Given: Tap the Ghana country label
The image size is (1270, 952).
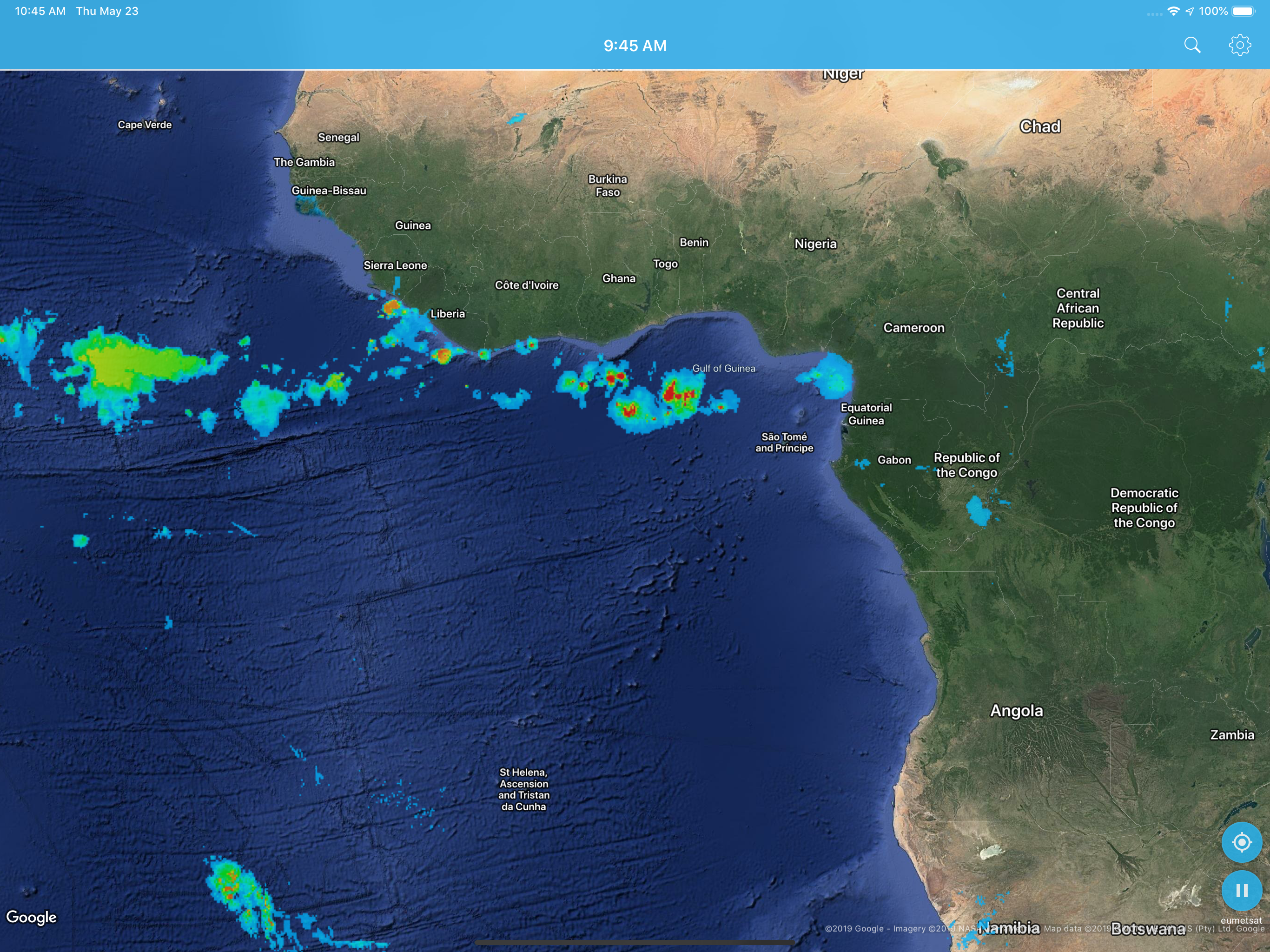Looking at the screenshot, I should coord(619,278).
